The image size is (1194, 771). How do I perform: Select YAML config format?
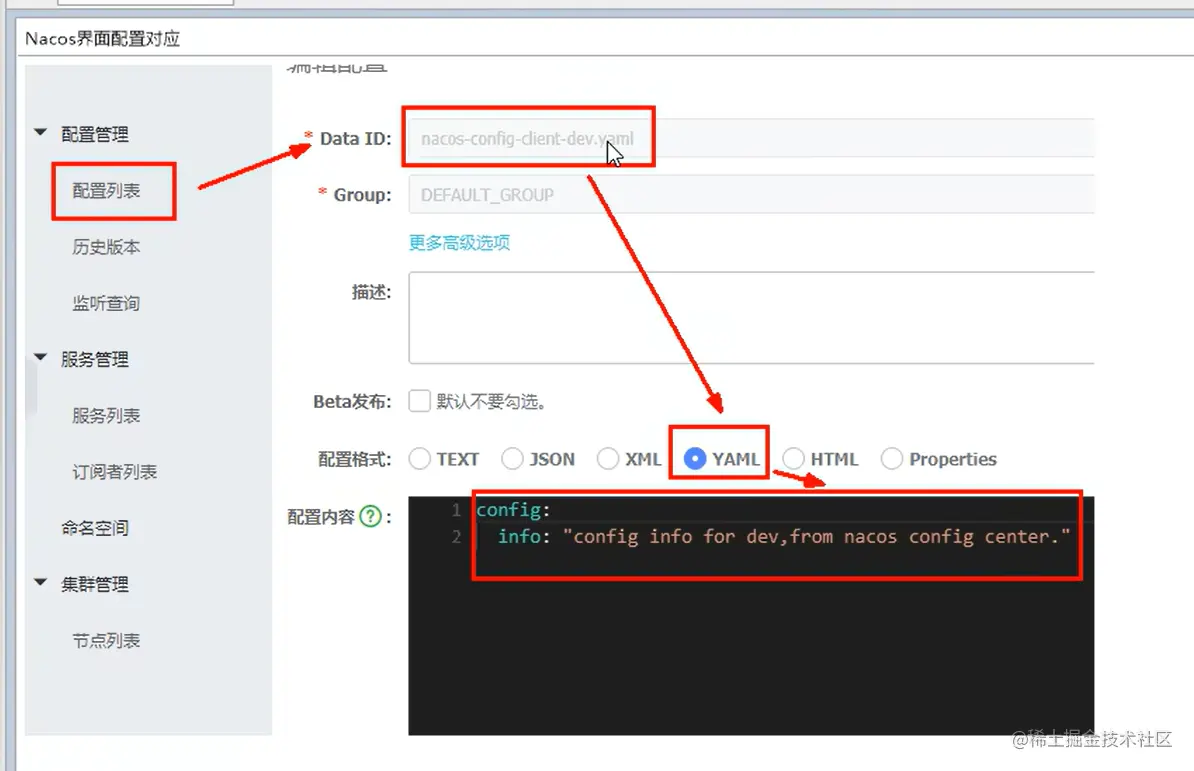coord(694,458)
